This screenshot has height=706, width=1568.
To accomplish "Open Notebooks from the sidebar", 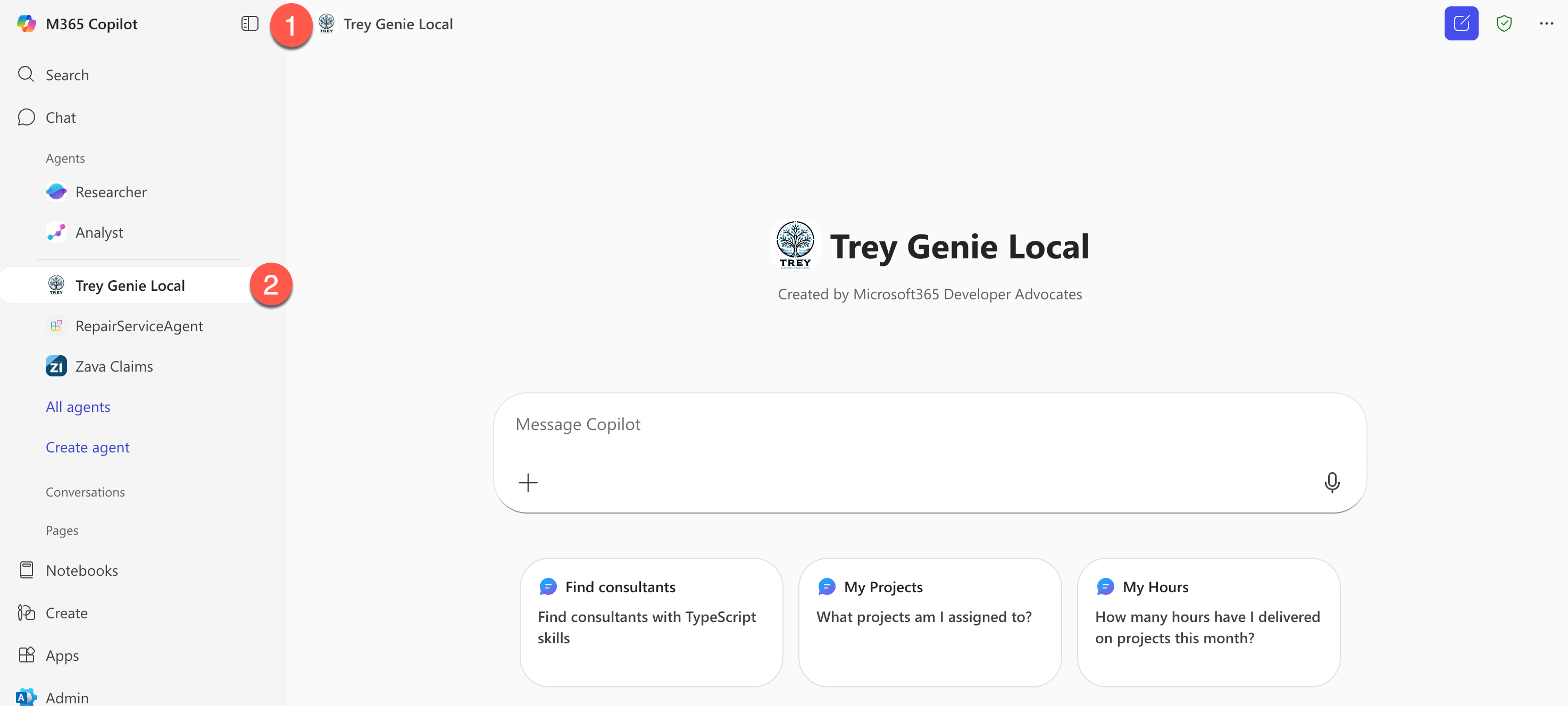I will pos(81,570).
